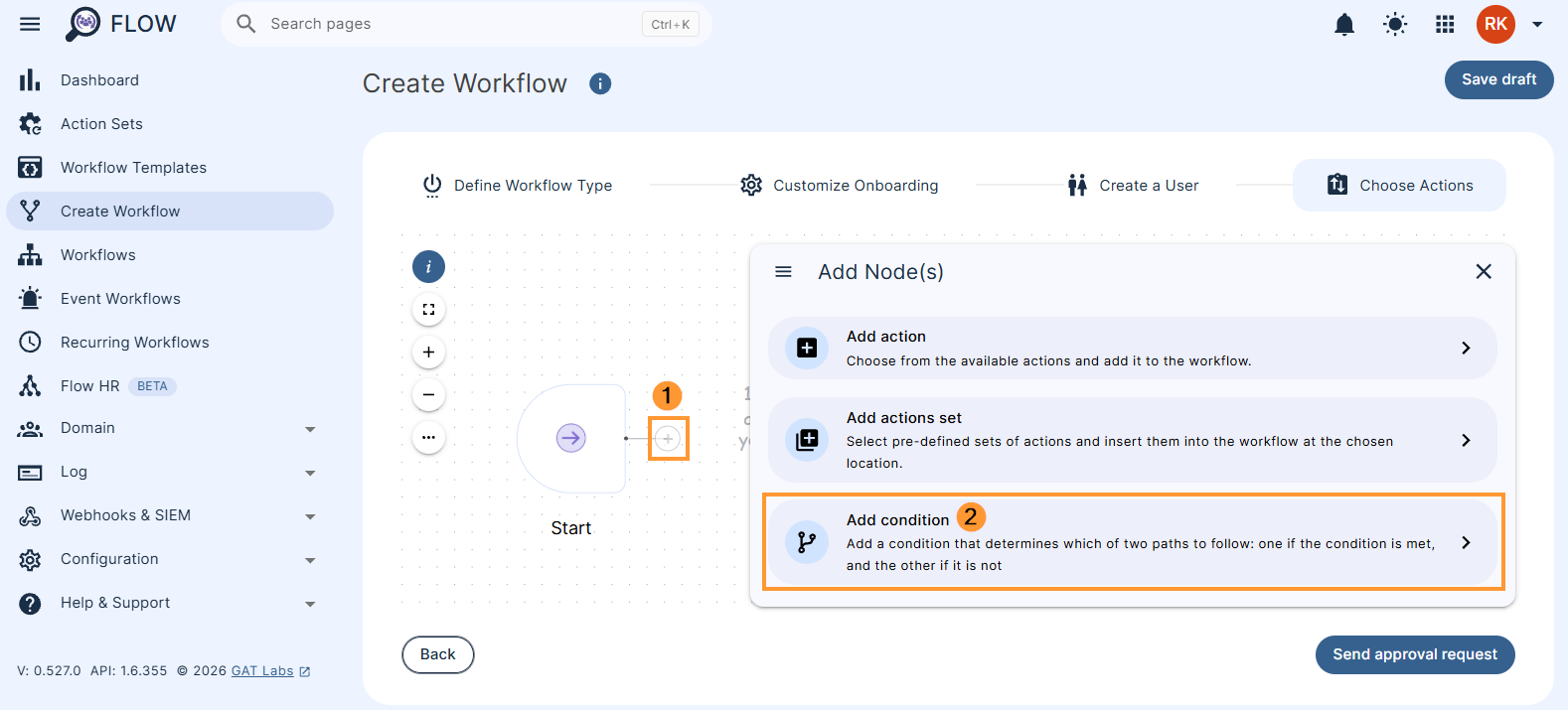Click the Action Sets gear icon
Viewport: 1568px width, 710px height.
pos(30,123)
